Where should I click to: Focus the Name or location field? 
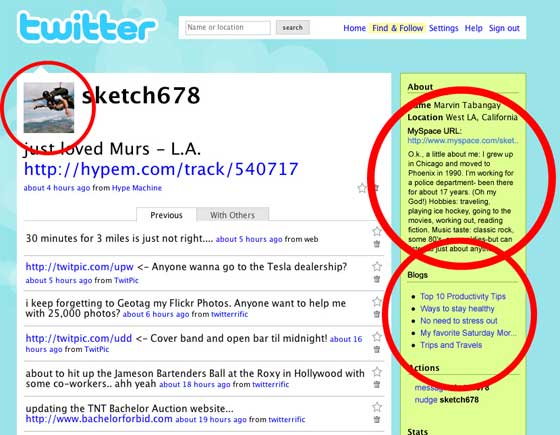point(228,28)
